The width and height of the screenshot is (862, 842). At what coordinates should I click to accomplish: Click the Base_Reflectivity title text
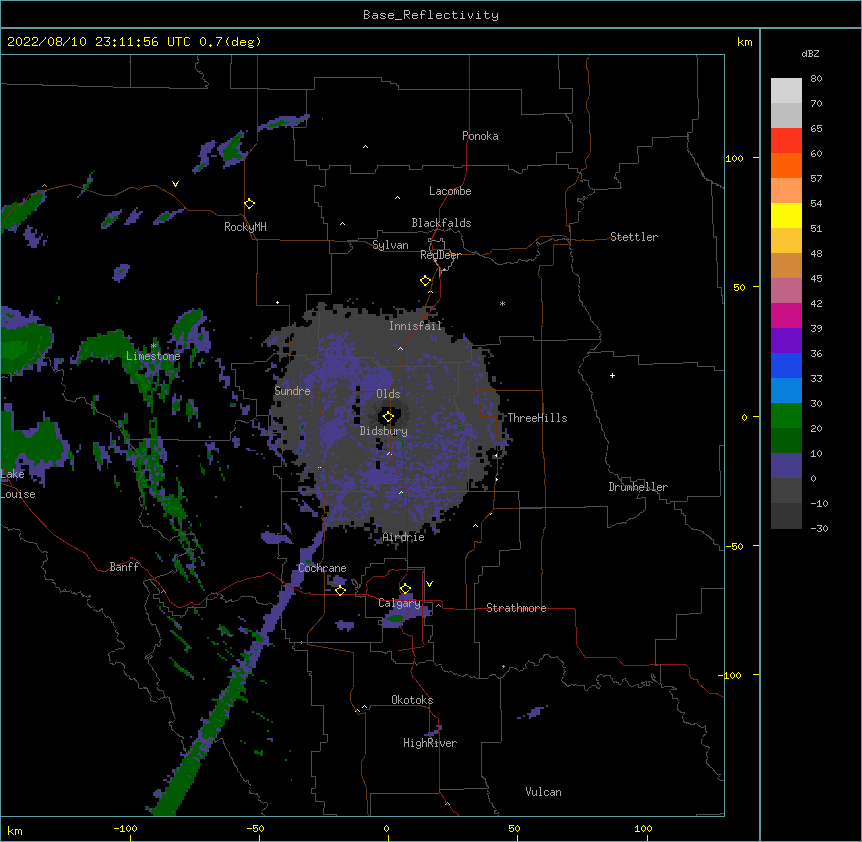click(x=431, y=15)
